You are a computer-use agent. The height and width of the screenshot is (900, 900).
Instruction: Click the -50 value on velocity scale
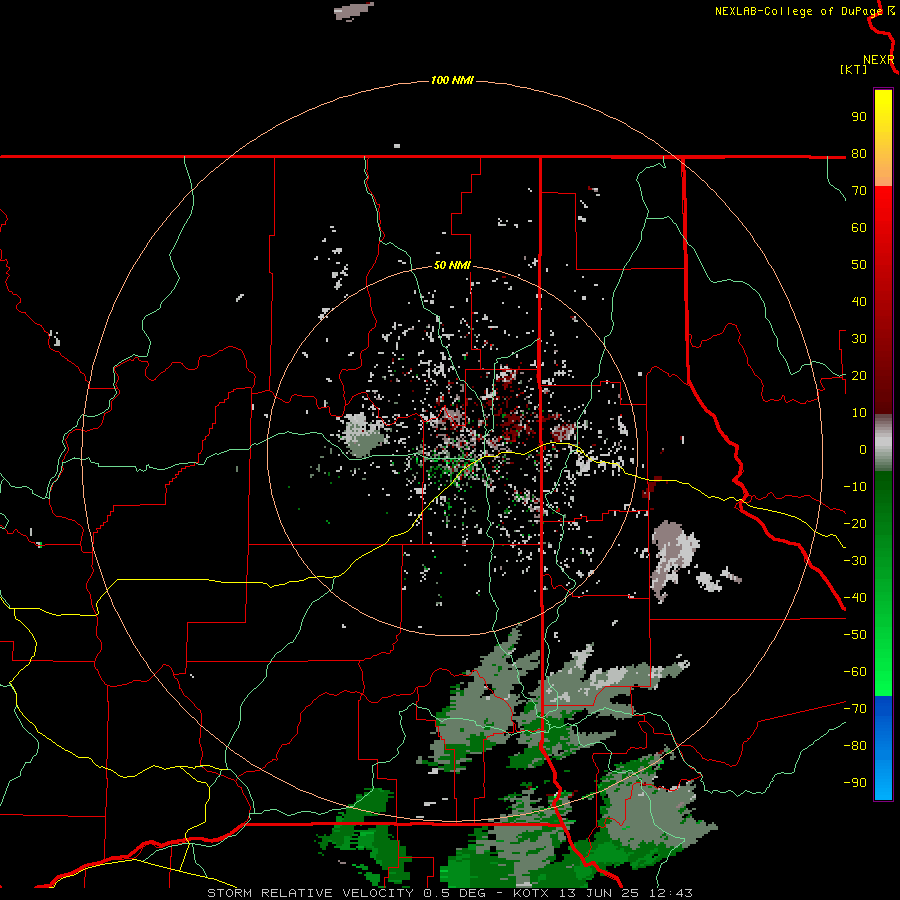click(x=855, y=635)
